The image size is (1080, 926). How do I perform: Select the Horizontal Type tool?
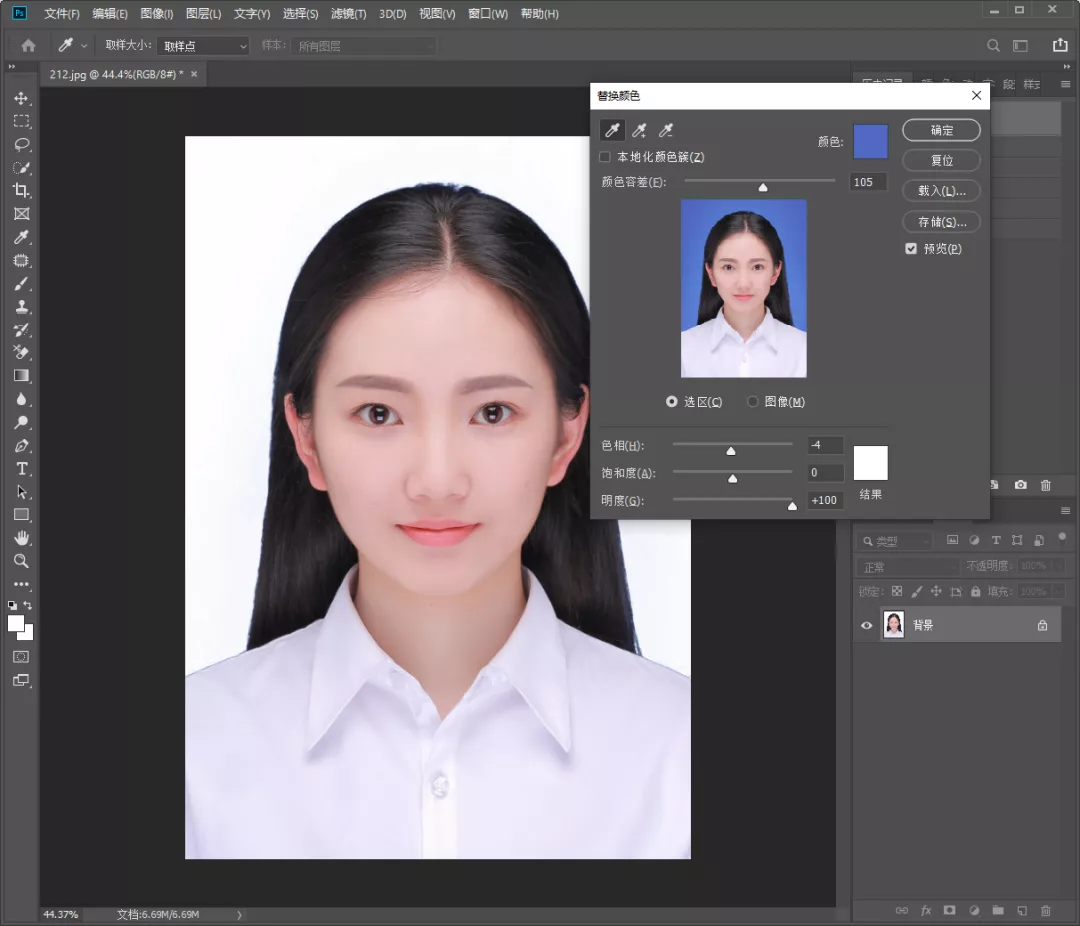[21, 469]
